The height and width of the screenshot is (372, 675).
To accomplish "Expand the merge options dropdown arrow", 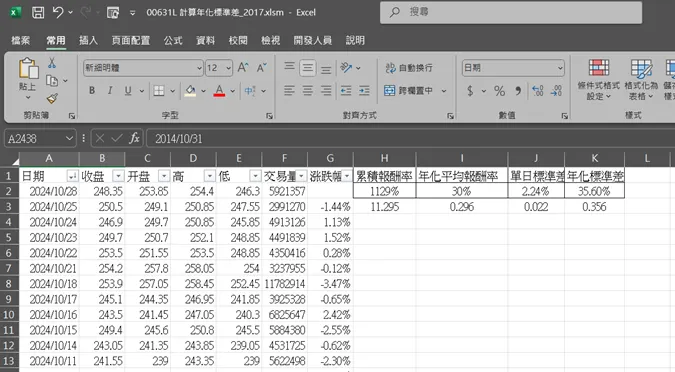I will (x=444, y=91).
